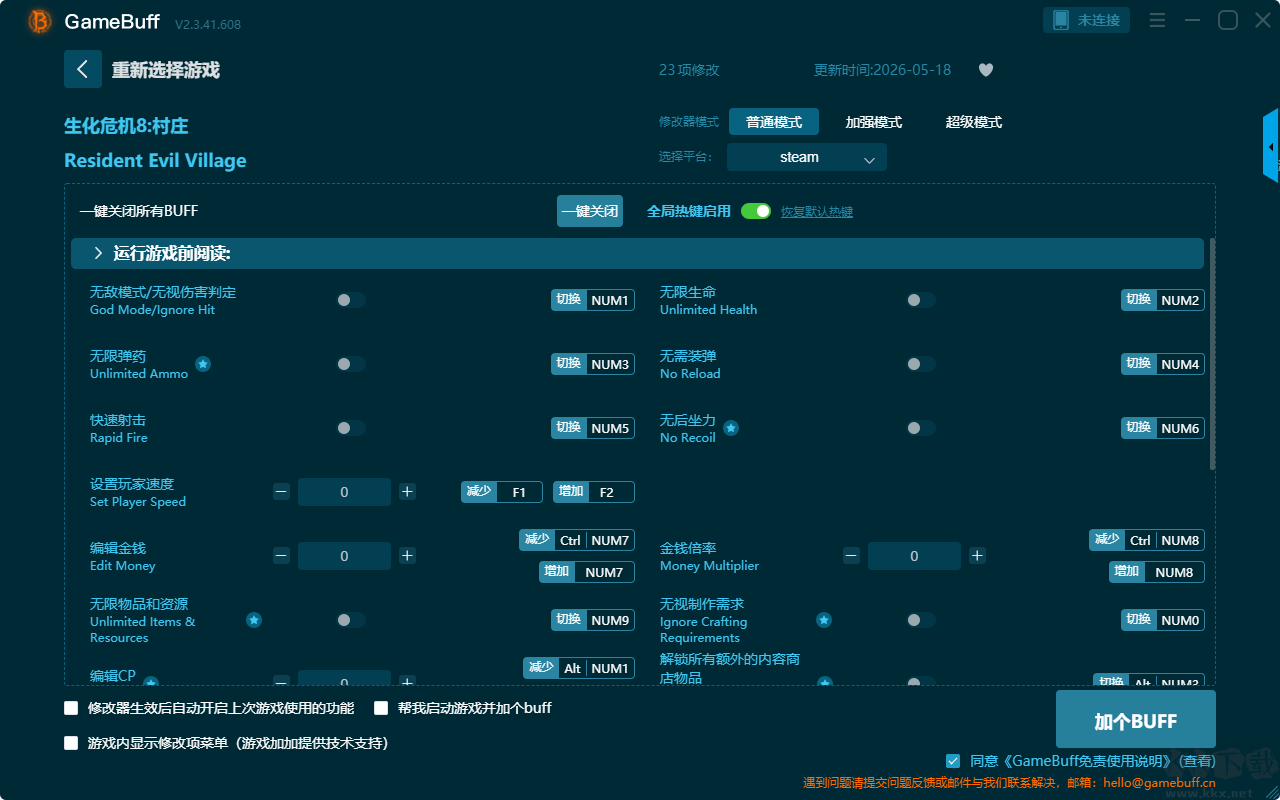1280x800 pixels.
Task: Click NUM4 hotkey for No Reload
Action: [1163, 364]
